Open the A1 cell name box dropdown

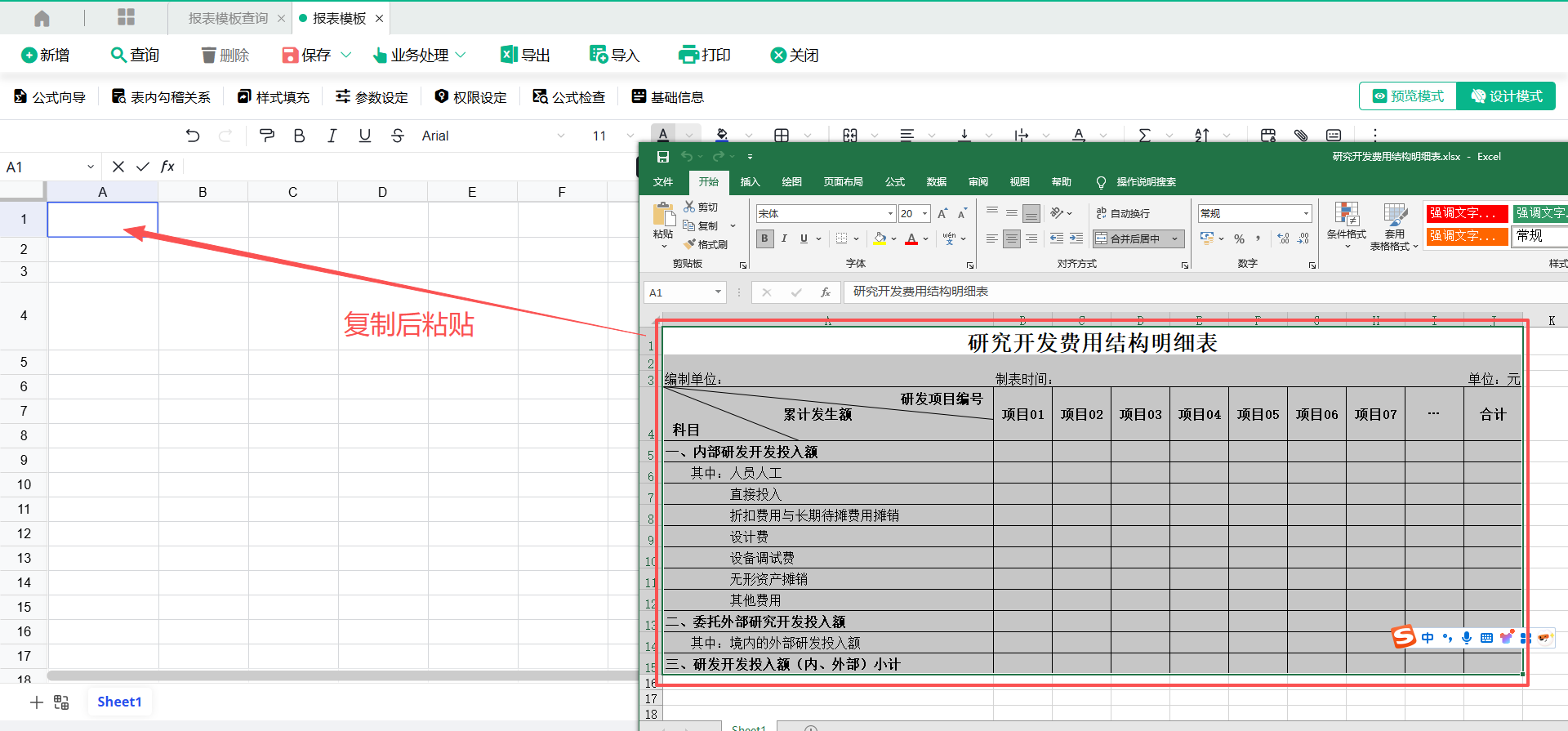tap(91, 167)
